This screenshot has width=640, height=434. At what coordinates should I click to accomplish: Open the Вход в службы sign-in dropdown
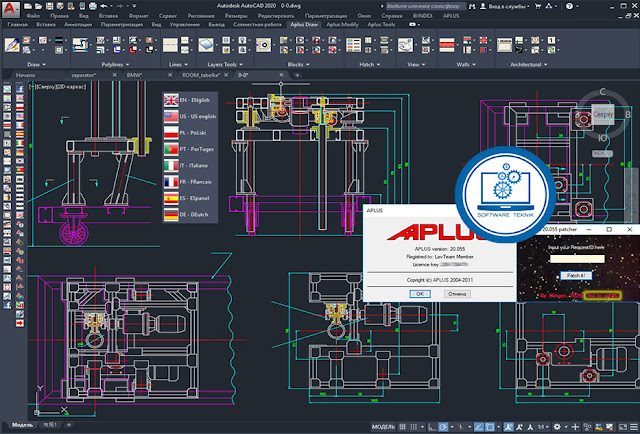[x=505, y=6]
